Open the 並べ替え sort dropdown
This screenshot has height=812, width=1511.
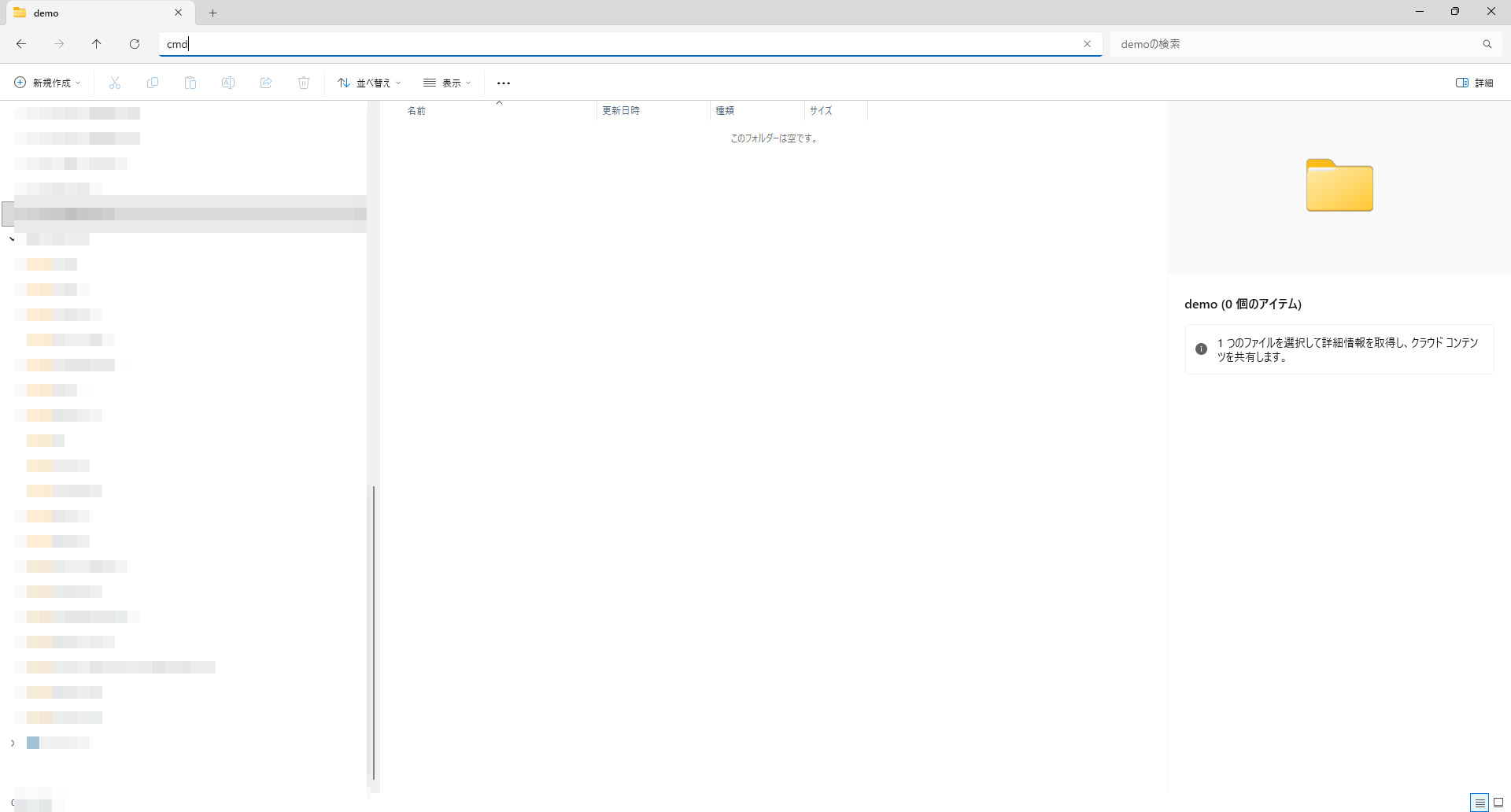click(x=369, y=83)
